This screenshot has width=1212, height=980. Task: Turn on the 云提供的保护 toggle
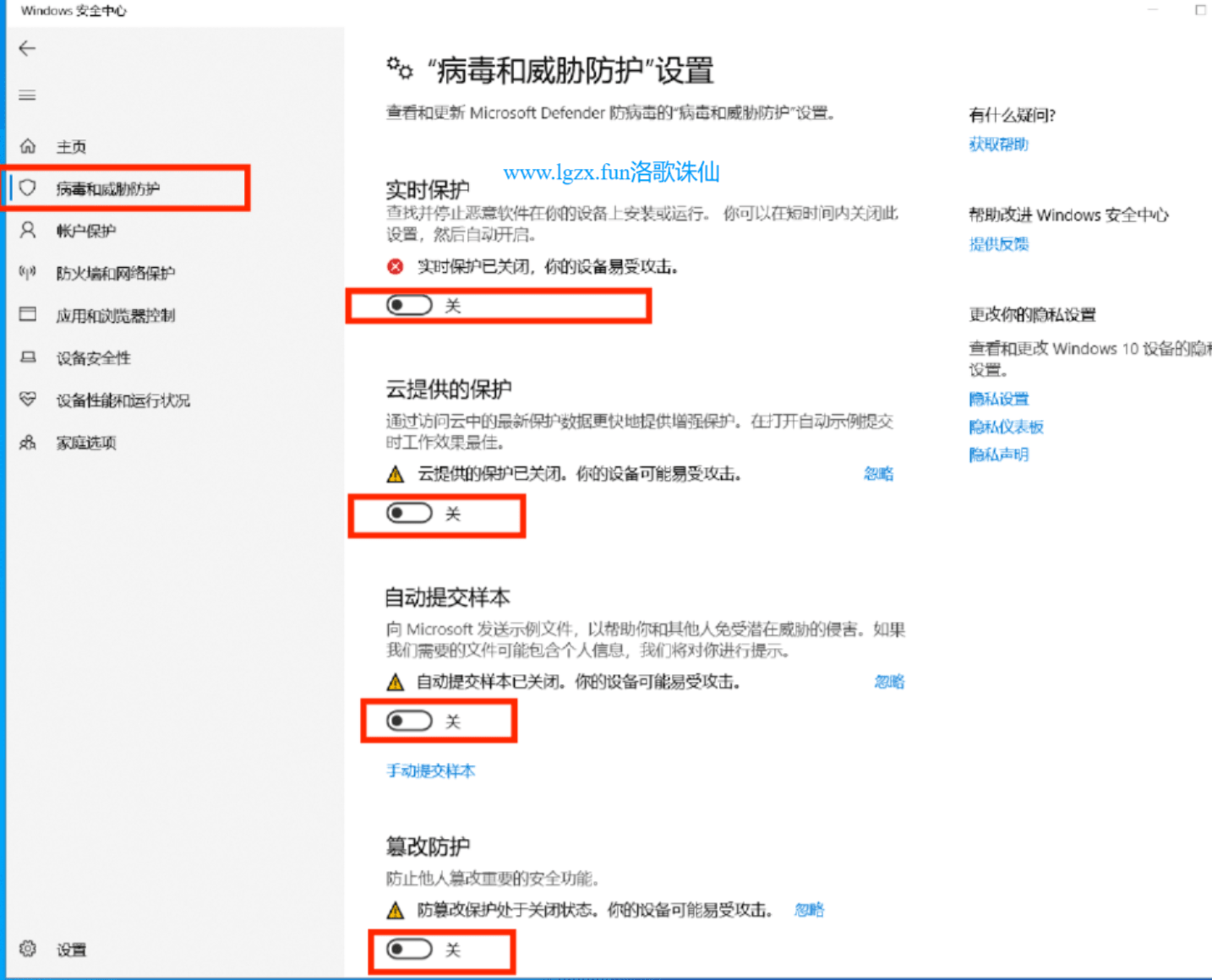409,513
